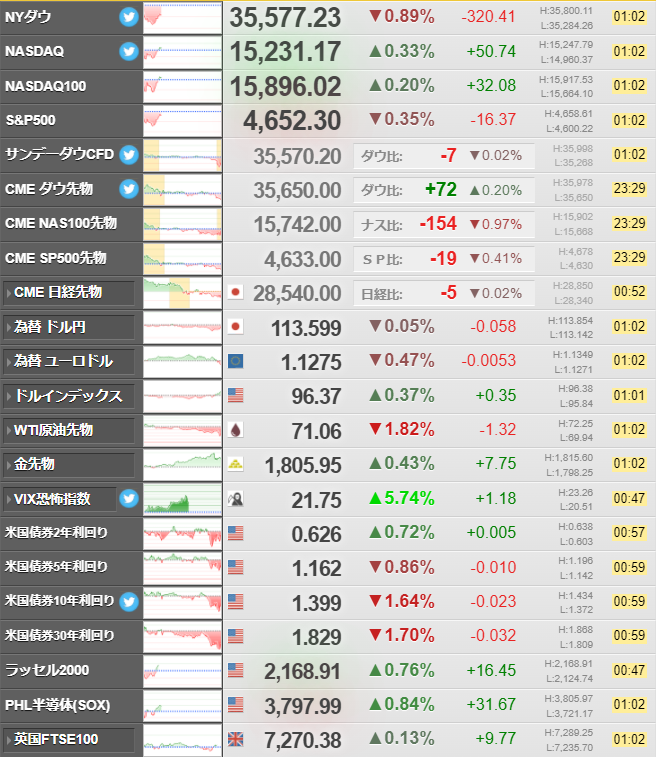
Task: Open the CME NAS100先物 mini chart
Action: coord(182,224)
